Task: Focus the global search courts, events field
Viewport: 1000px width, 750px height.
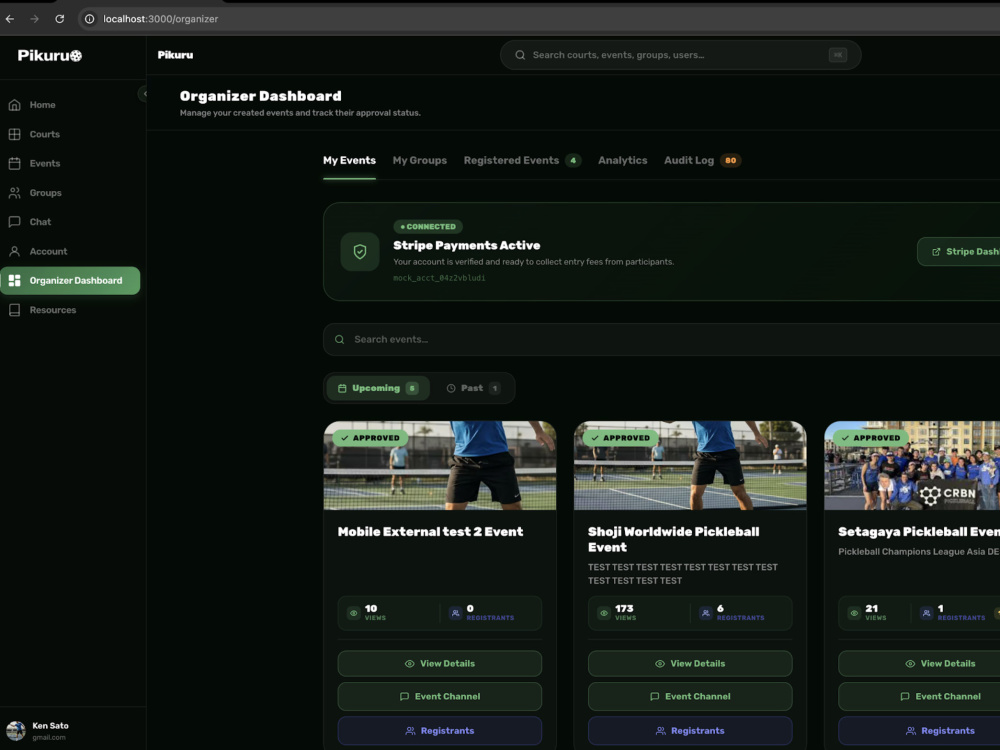Action: pos(680,55)
